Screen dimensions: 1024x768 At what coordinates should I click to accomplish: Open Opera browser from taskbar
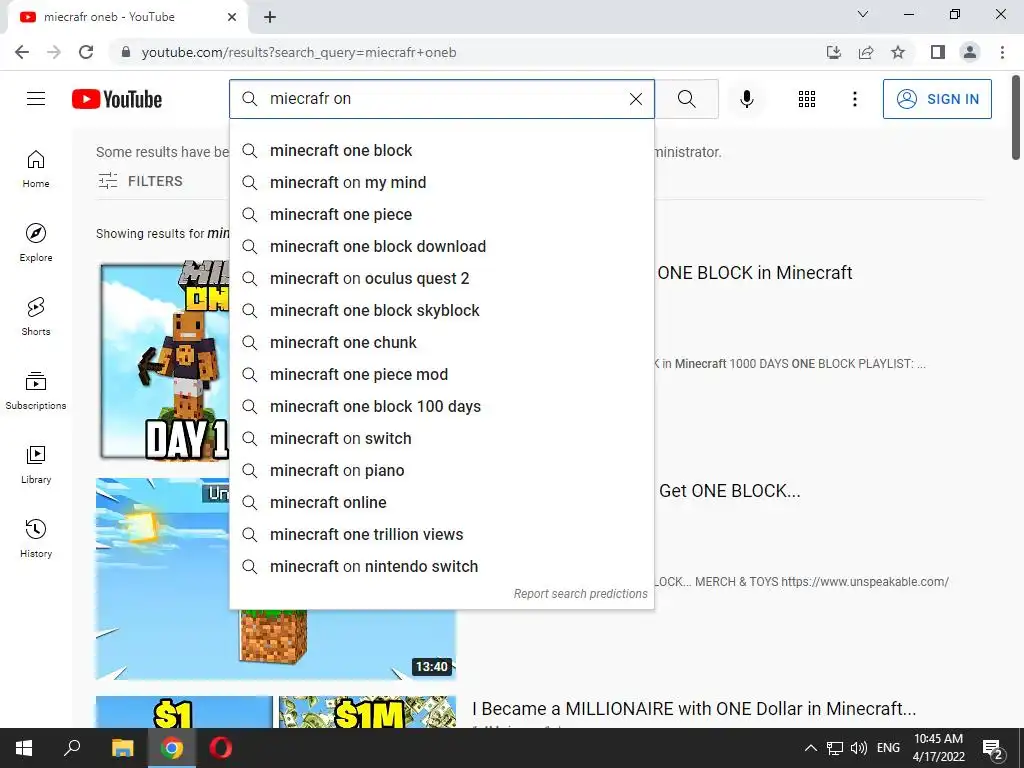tap(220, 748)
